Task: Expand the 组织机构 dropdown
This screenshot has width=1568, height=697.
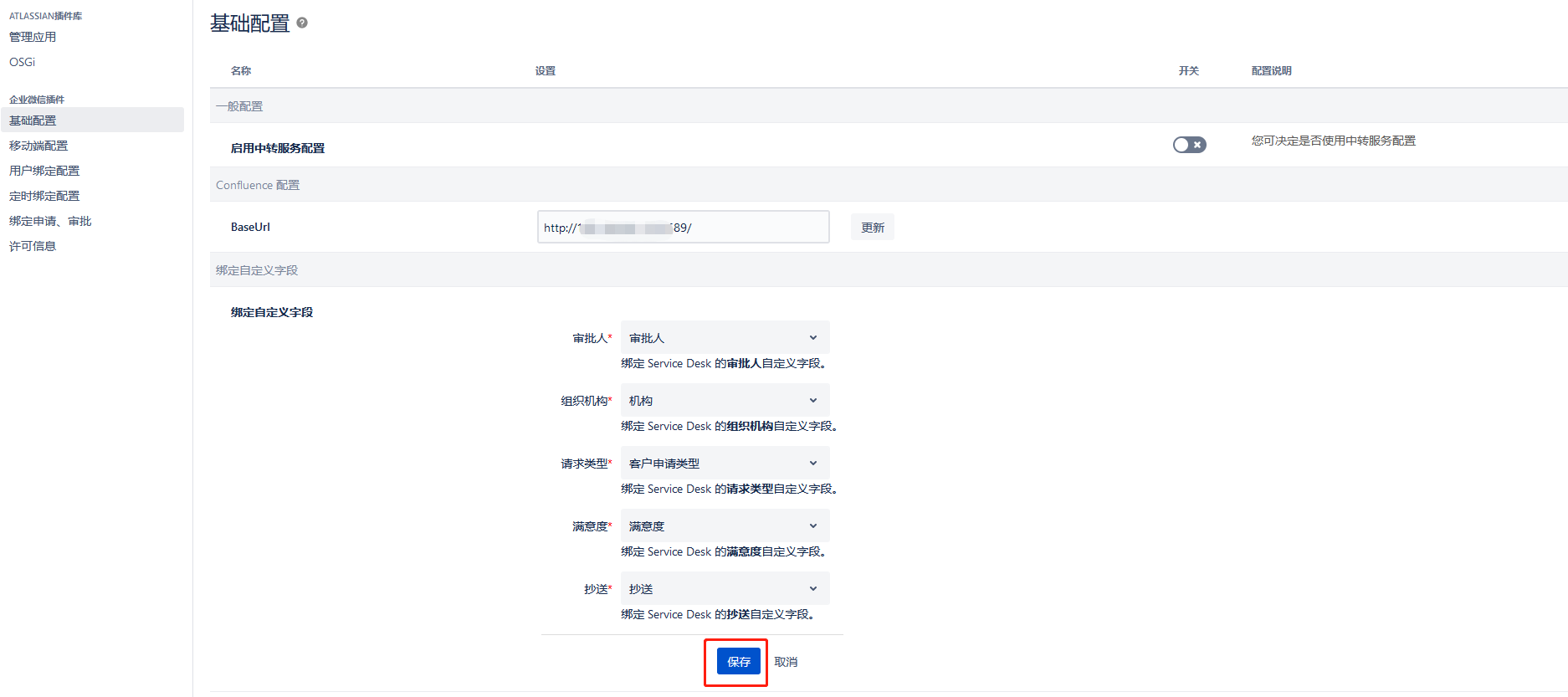Action: pos(725,401)
